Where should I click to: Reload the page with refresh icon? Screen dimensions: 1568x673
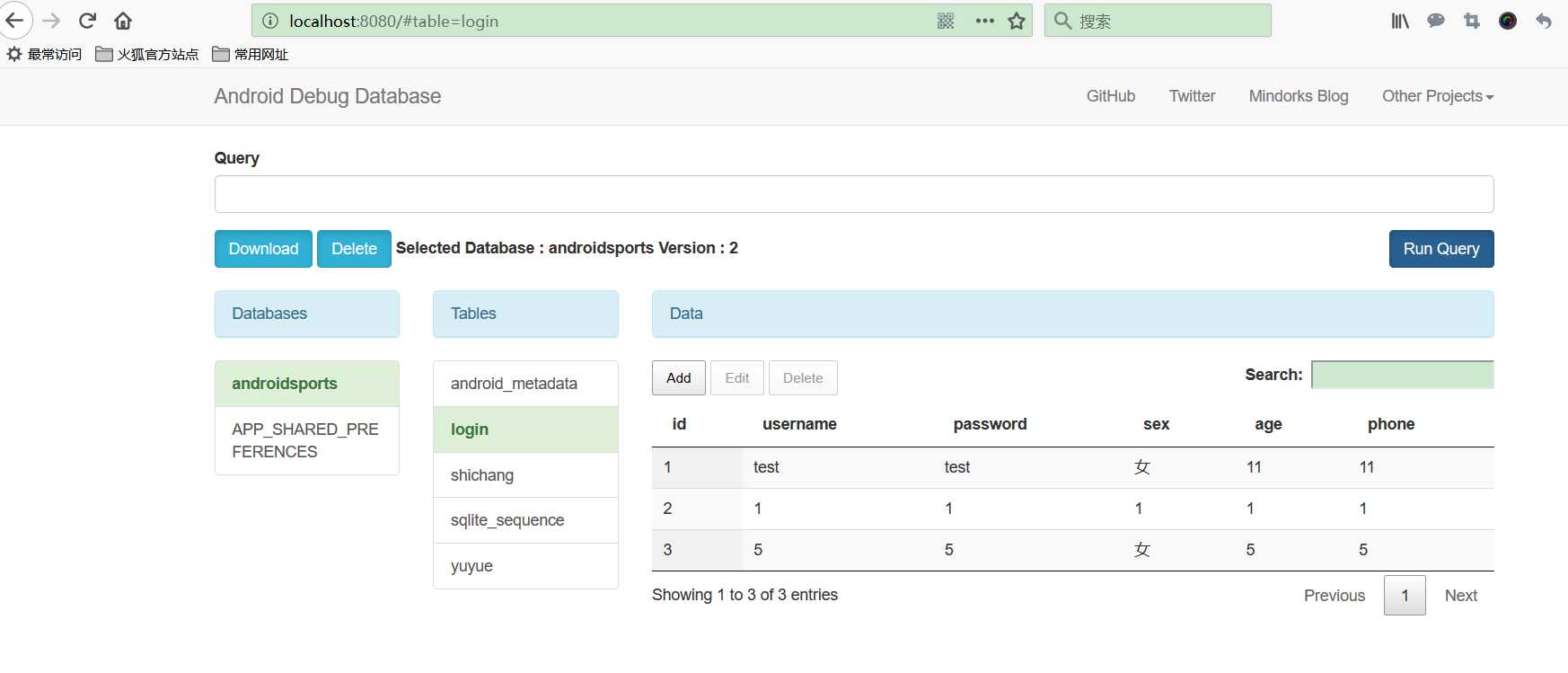pos(87,21)
